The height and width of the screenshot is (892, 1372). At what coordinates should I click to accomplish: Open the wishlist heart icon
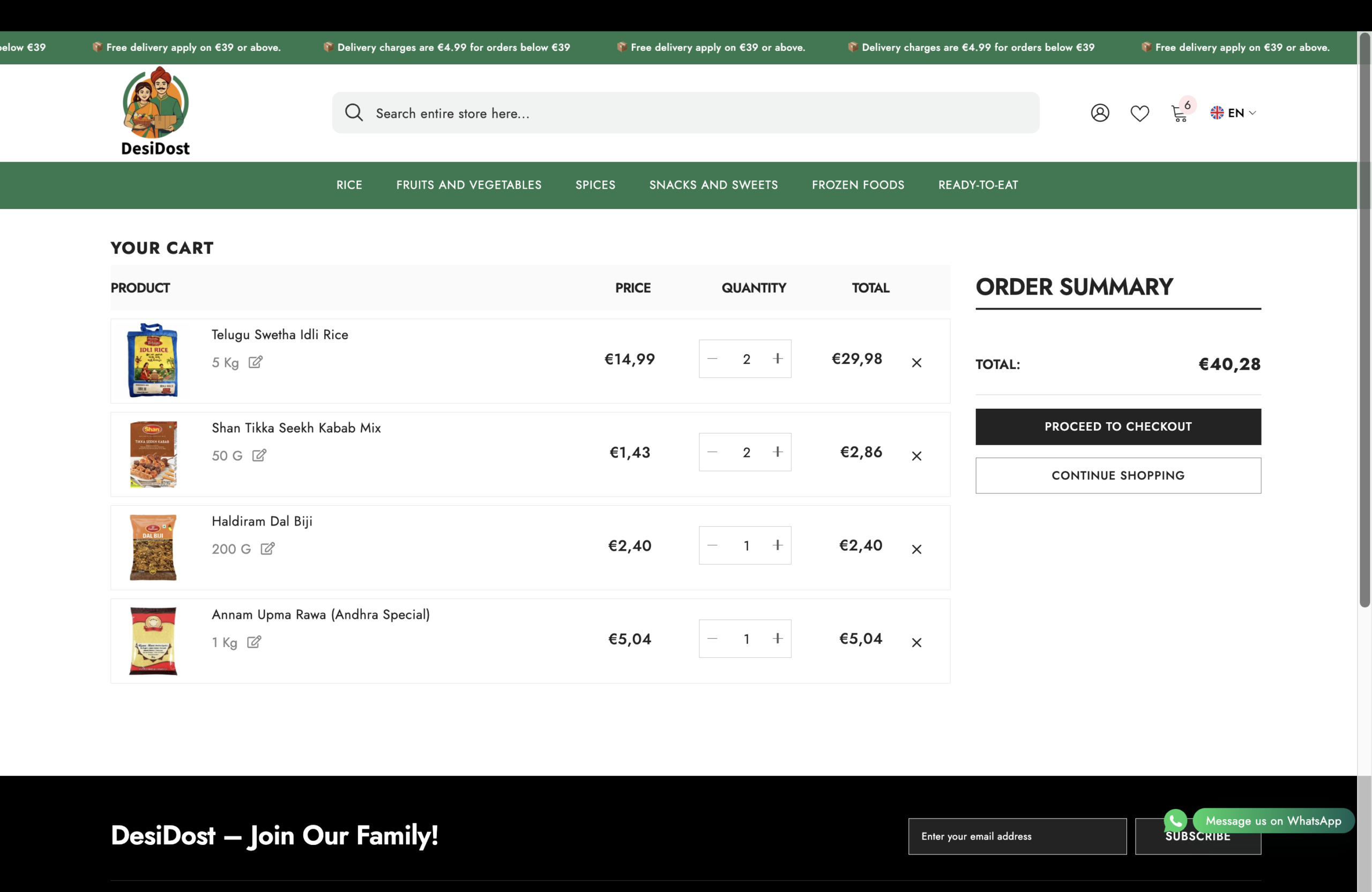click(1140, 113)
